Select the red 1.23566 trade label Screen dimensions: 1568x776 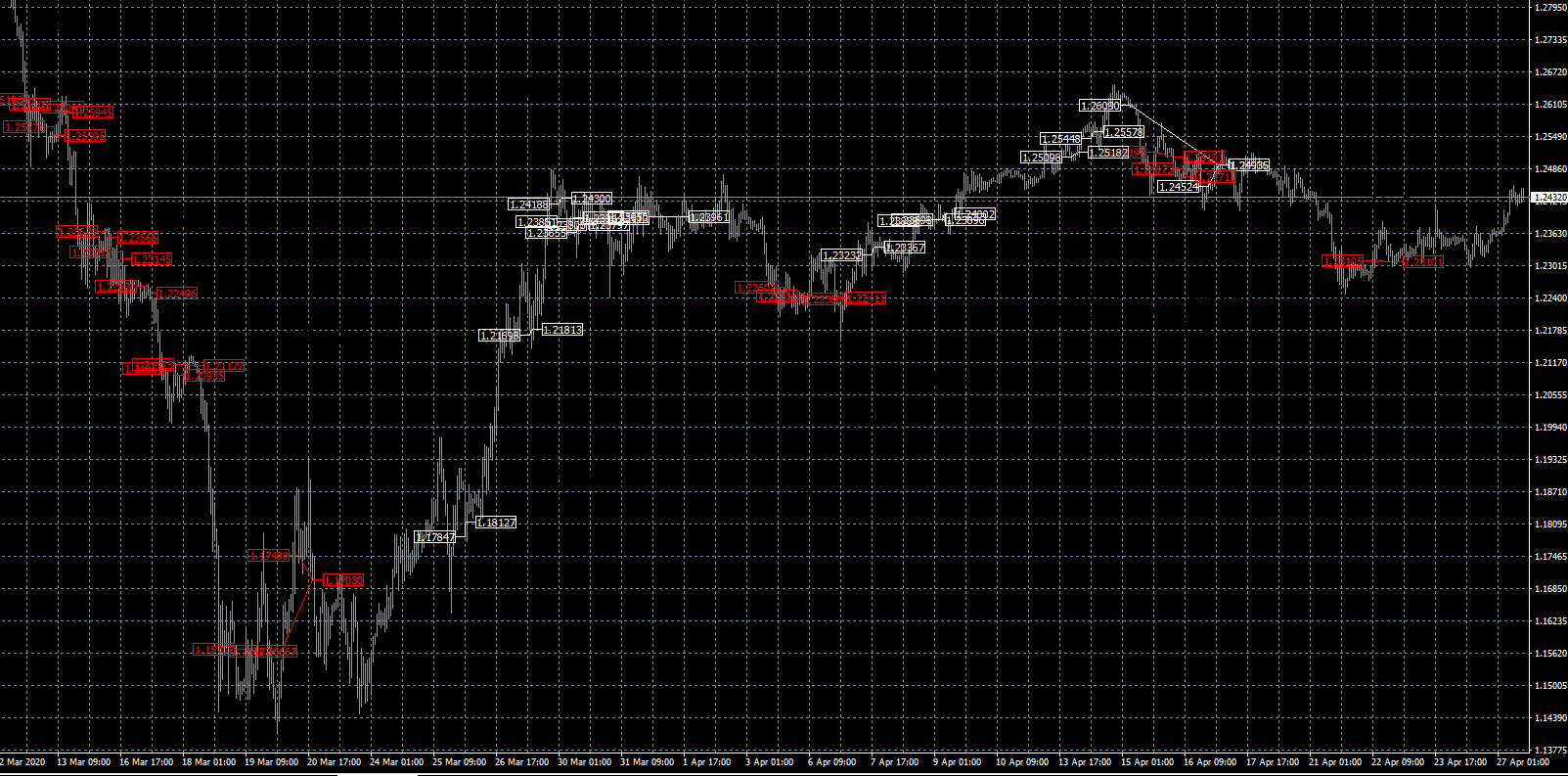click(x=138, y=238)
